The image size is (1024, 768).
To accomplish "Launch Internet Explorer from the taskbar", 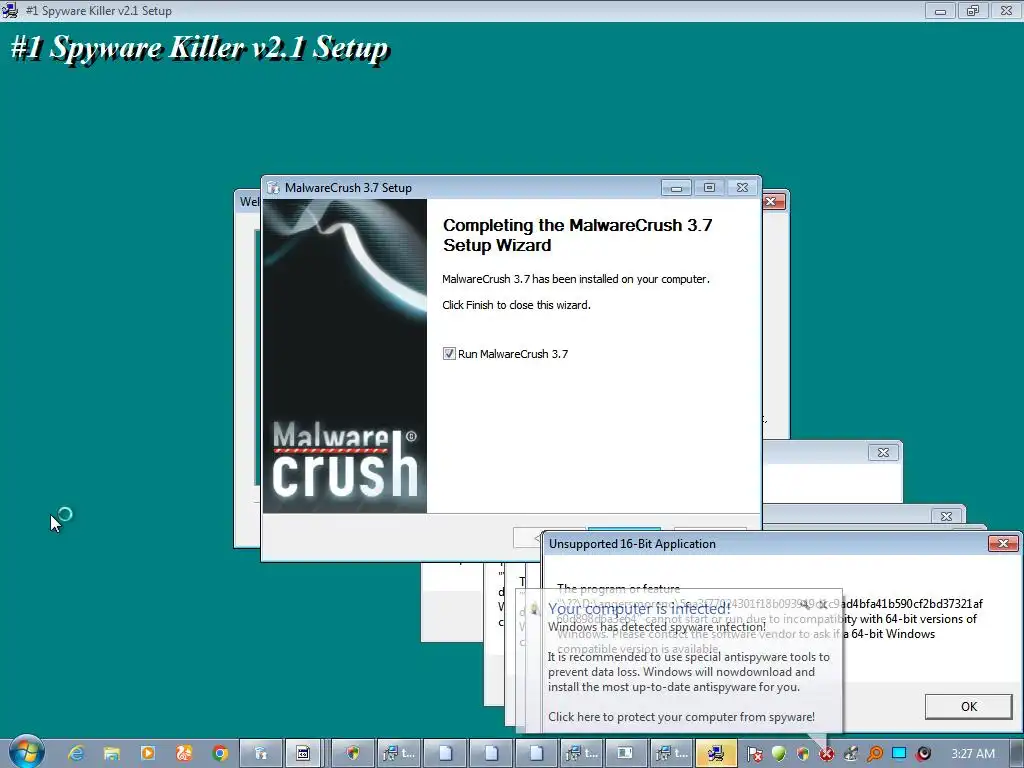I will click(76, 754).
